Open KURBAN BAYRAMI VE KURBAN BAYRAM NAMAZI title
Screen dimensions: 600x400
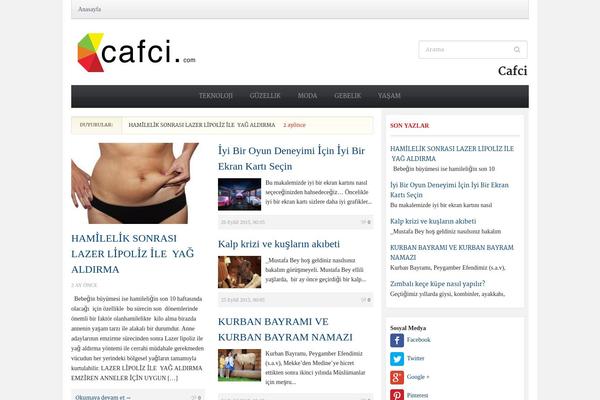point(285,330)
